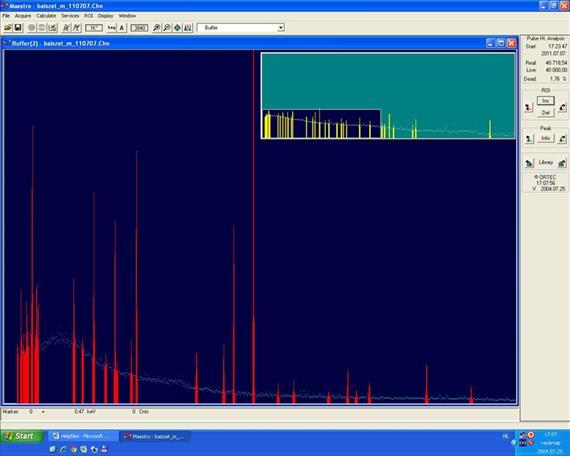Click the zoom in magnifier icon

(156, 28)
